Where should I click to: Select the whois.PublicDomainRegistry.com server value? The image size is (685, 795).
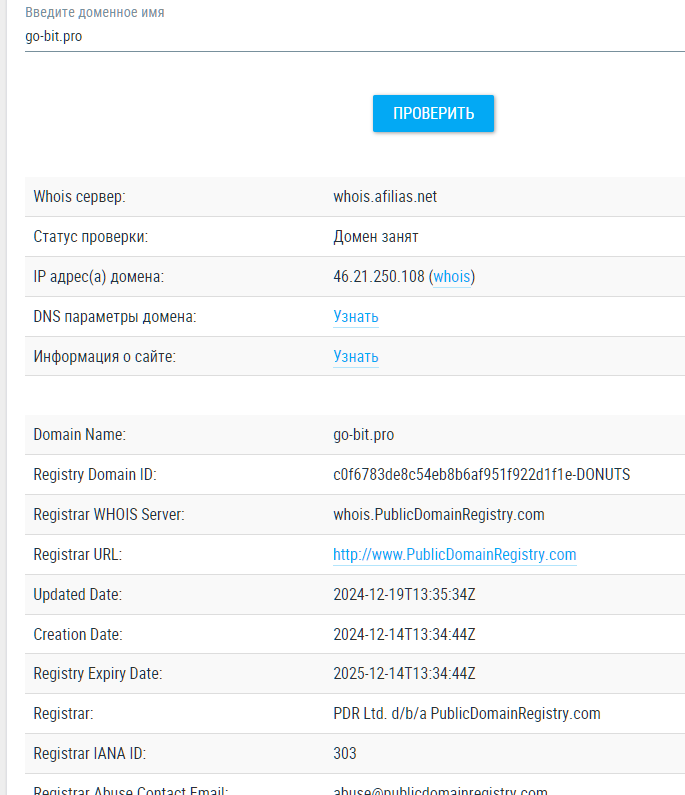coord(439,515)
